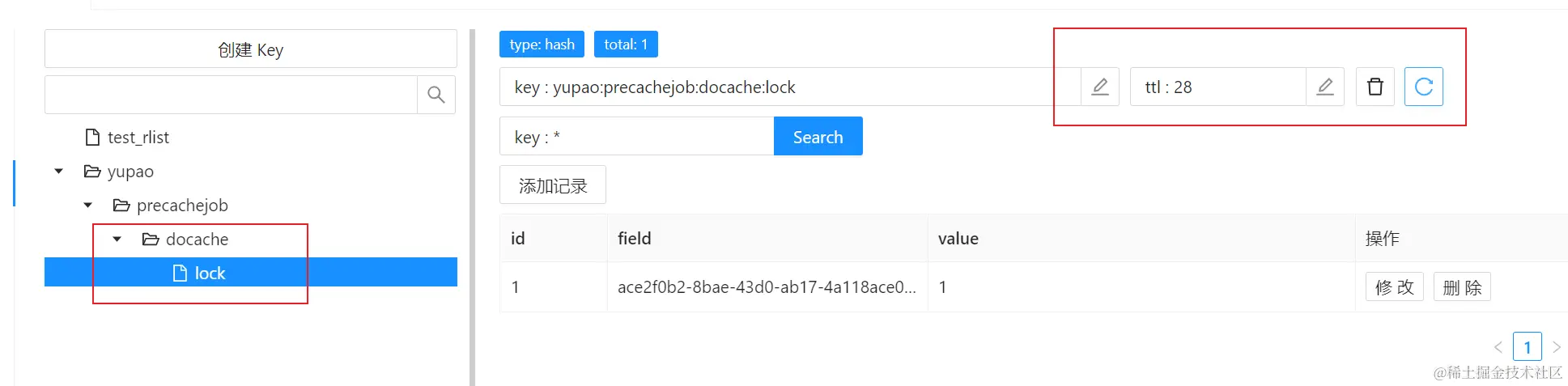
Task: Collapse the precachejob tree node arrow
Action: [x=87, y=206]
